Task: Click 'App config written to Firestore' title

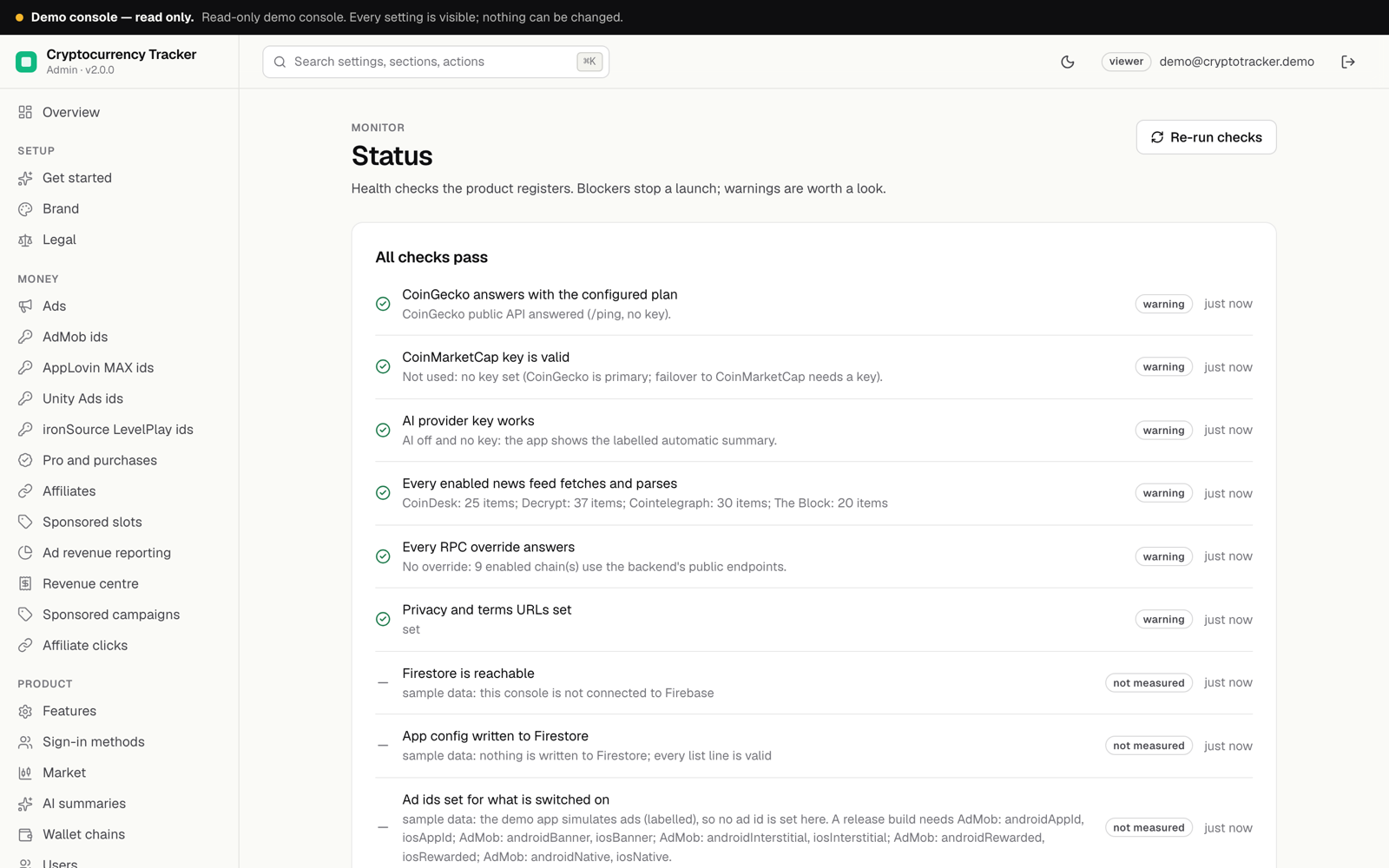Action: coord(495,736)
